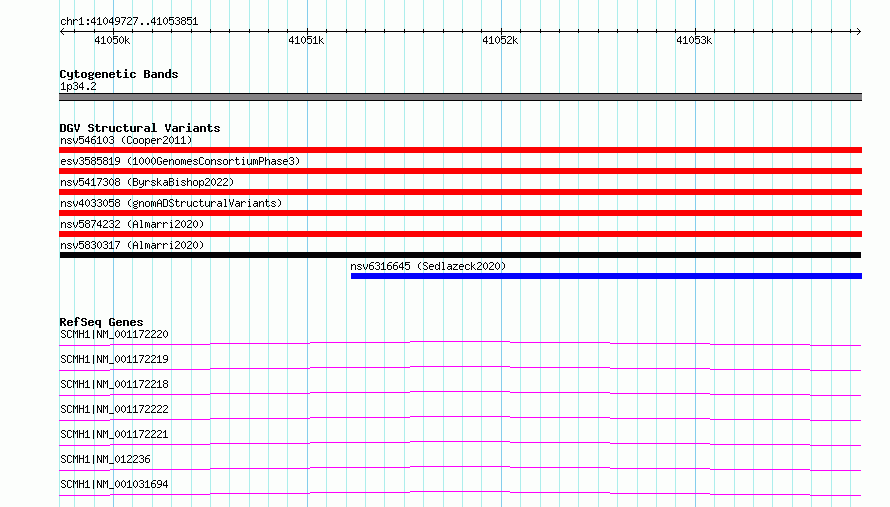This screenshot has width=890, height=507.
Task: Click the magenta line for SCMH1|NM_001172222
Action: pos(460,418)
